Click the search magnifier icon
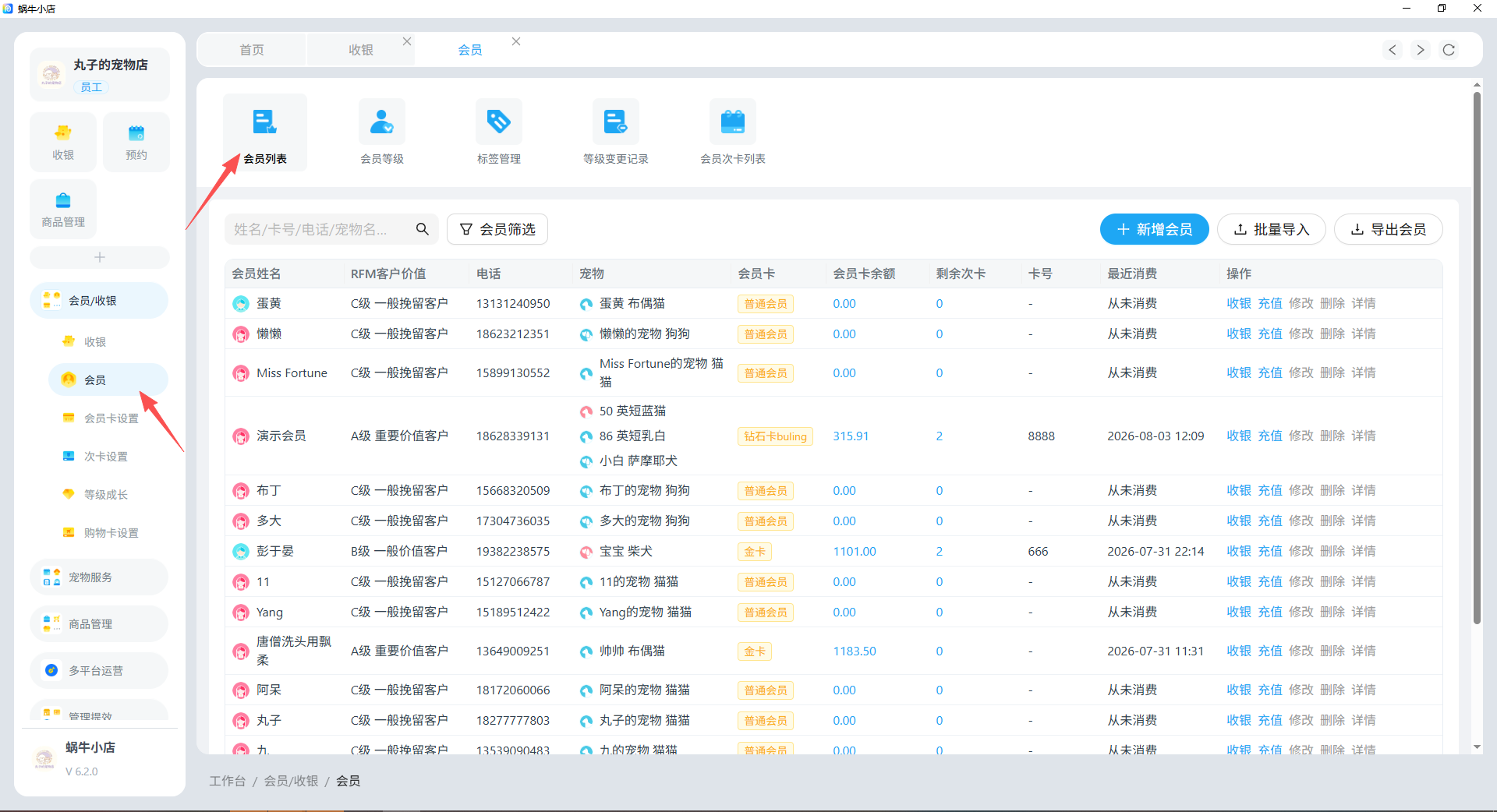1497x812 pixels. coord(422,229)
